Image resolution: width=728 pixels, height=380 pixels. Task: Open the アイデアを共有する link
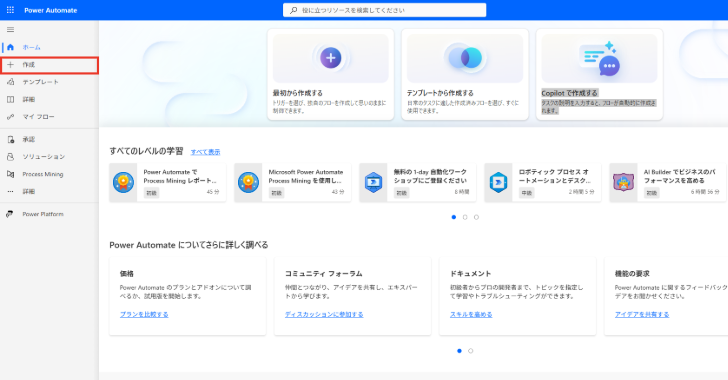[642, 314]
